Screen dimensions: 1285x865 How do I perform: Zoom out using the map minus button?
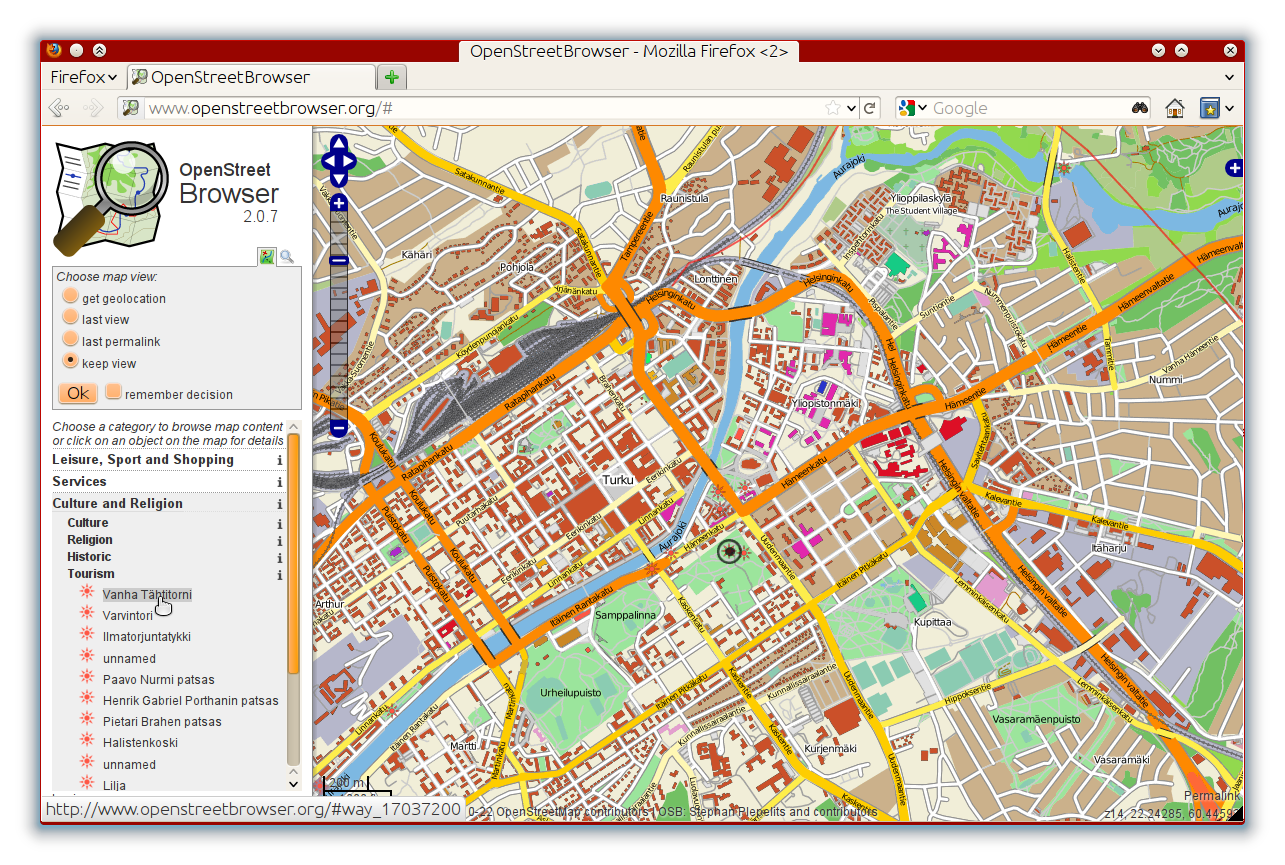click(338, 428)
